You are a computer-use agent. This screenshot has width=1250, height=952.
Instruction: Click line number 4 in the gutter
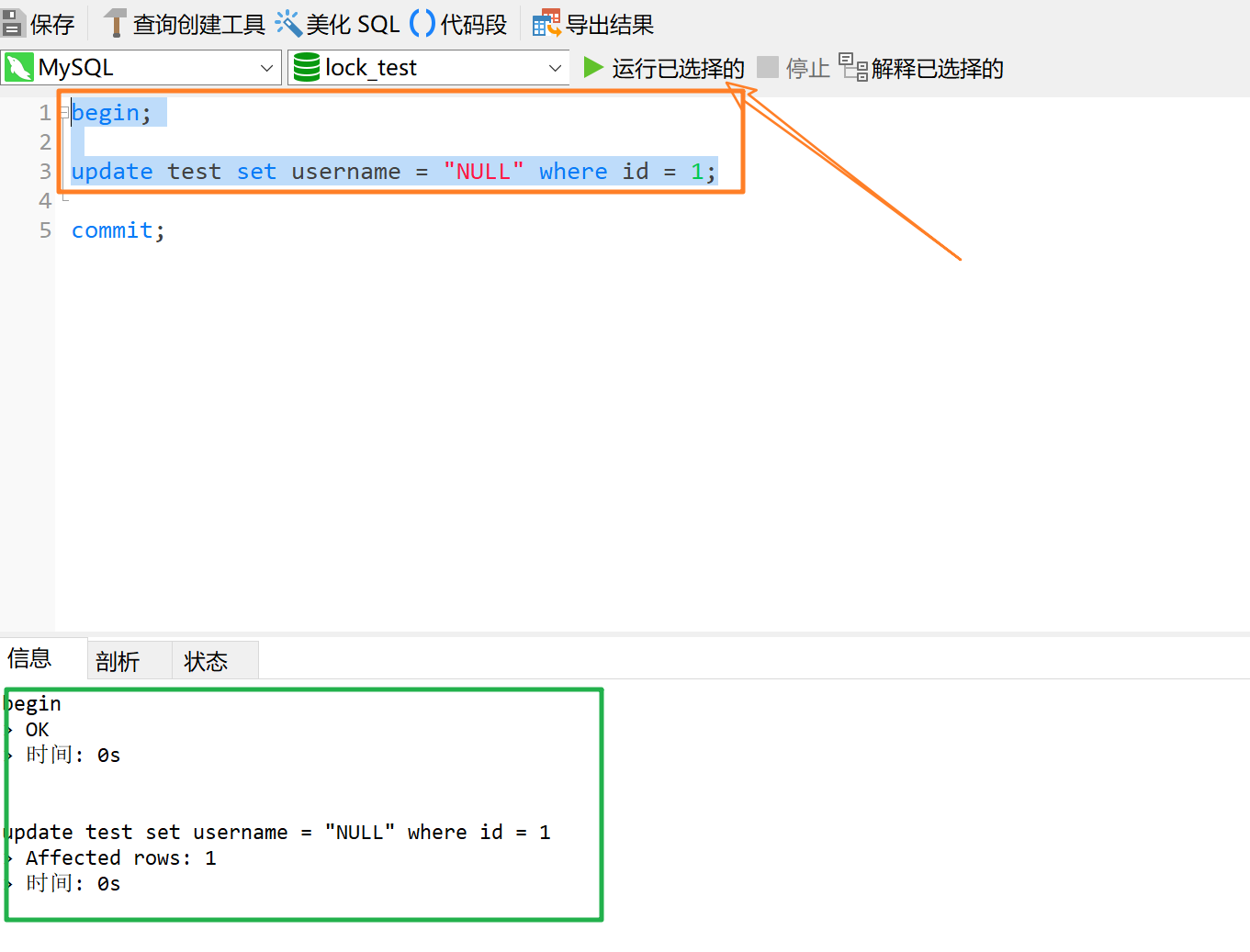click(45, 201)
